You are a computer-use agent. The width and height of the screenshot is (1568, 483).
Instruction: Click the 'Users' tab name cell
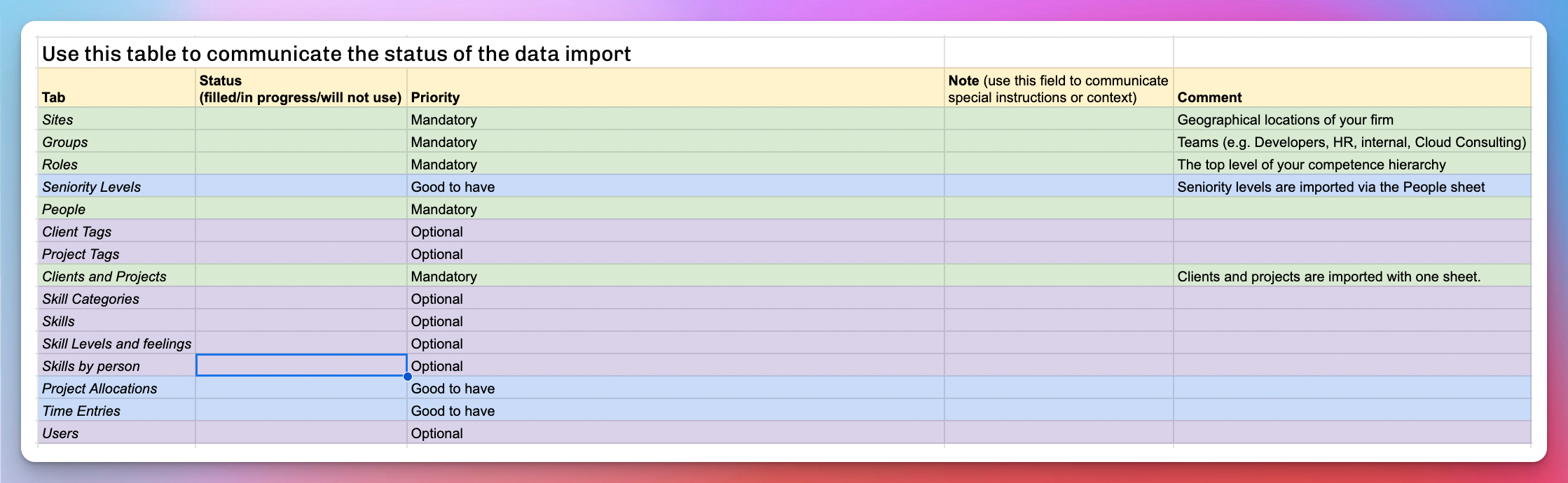point(116,433)
